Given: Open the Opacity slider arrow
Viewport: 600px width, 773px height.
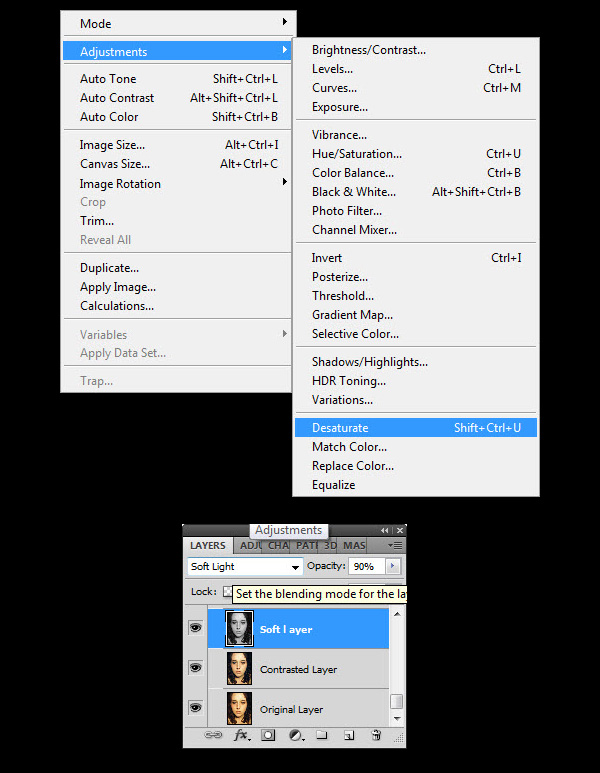Looking at the screenshot, I should 393,566.
